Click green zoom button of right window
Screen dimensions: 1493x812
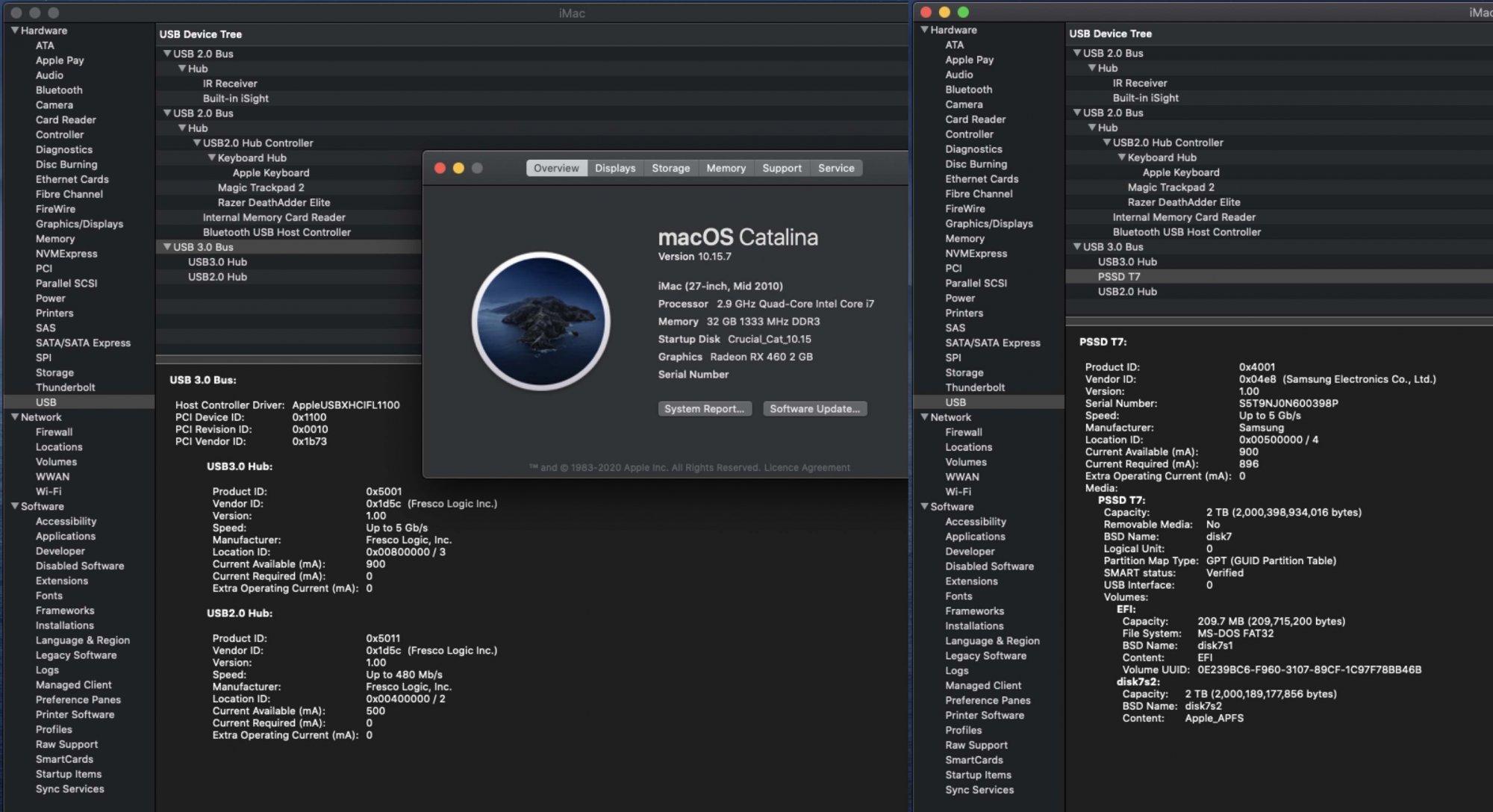click(x=963, y=12)
